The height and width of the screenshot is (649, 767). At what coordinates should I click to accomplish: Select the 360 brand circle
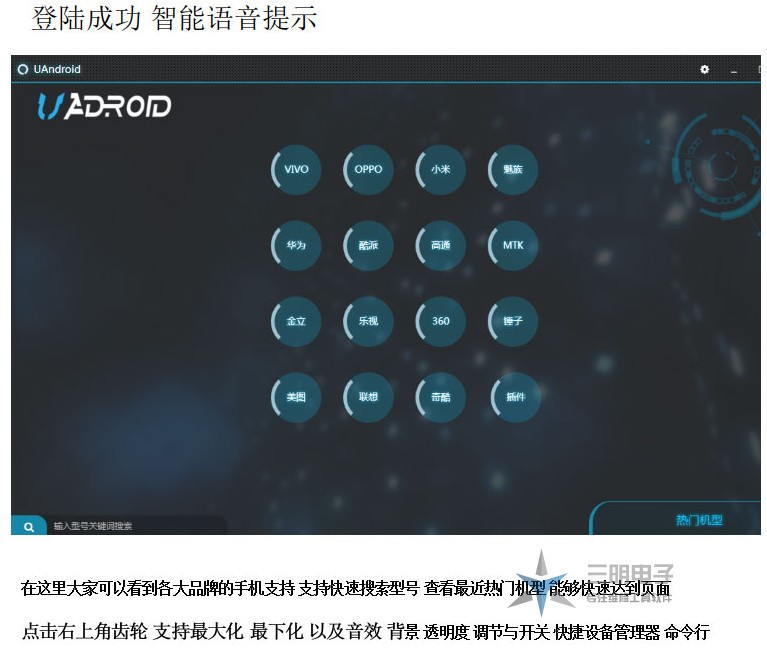click(440, 321)
